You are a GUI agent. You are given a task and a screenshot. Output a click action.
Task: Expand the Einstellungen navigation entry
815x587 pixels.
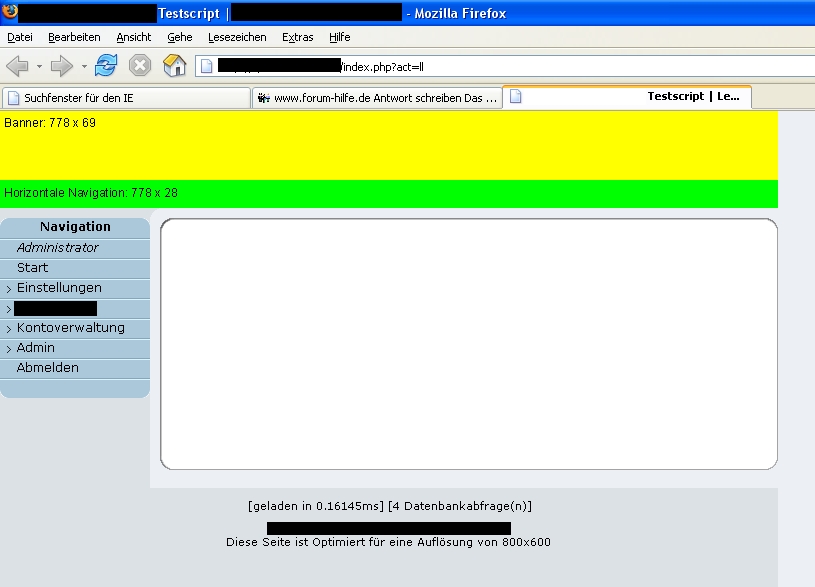coord(59,288)
